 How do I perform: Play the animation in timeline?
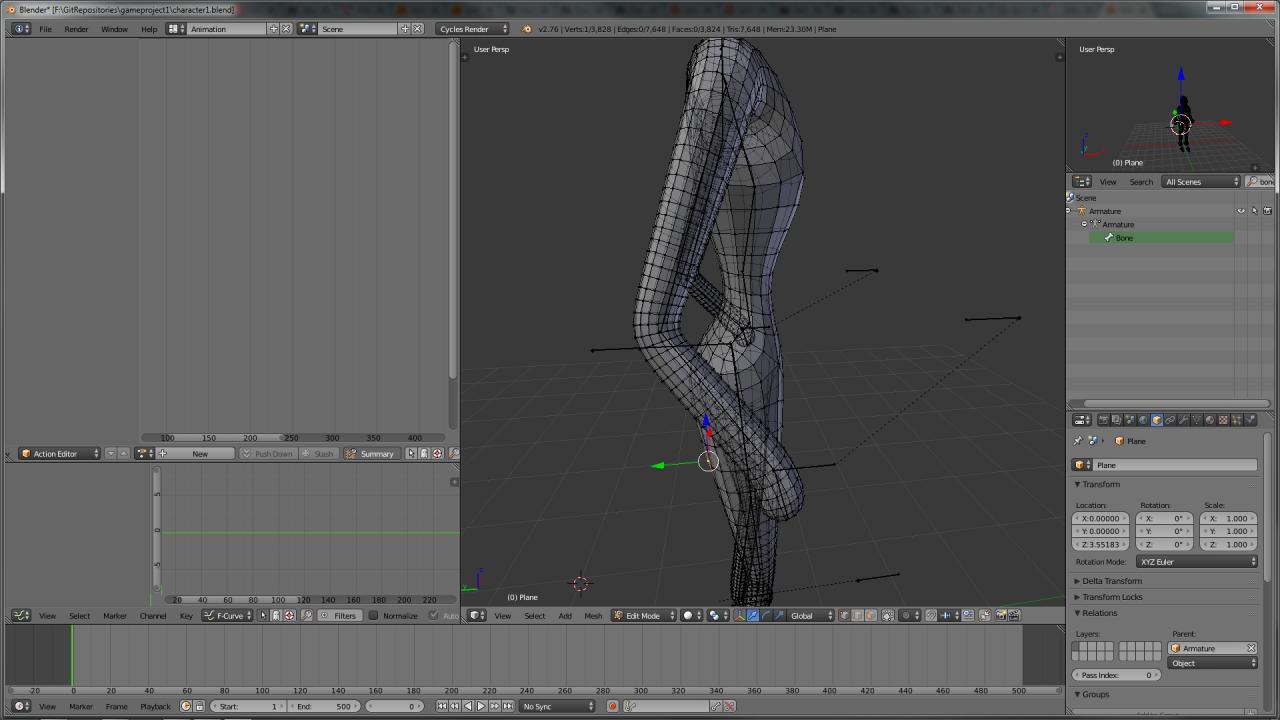pyautogui.click(x=481, y=706)
